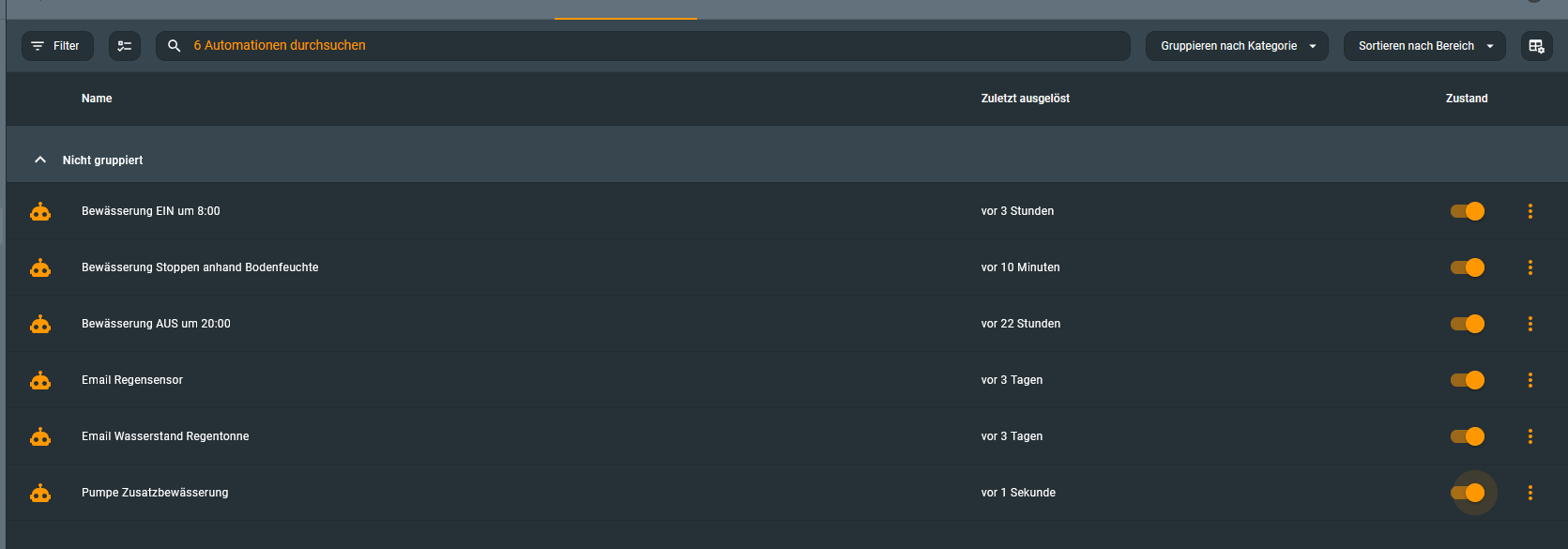Open the Sortieren nach Bereich dropdown
The height and width of the screenshot is (549, 1568).
coord(1423,46)
